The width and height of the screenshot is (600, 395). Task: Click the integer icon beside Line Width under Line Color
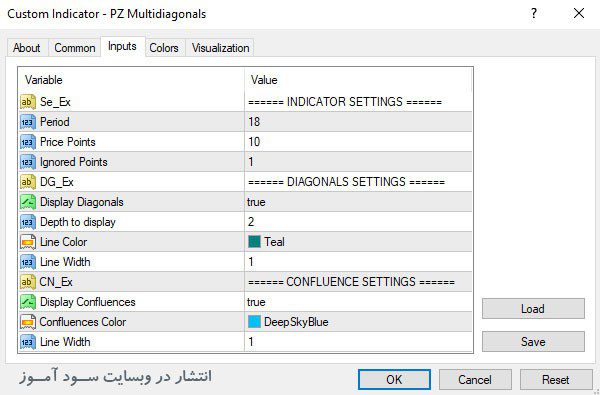(28, 262)
